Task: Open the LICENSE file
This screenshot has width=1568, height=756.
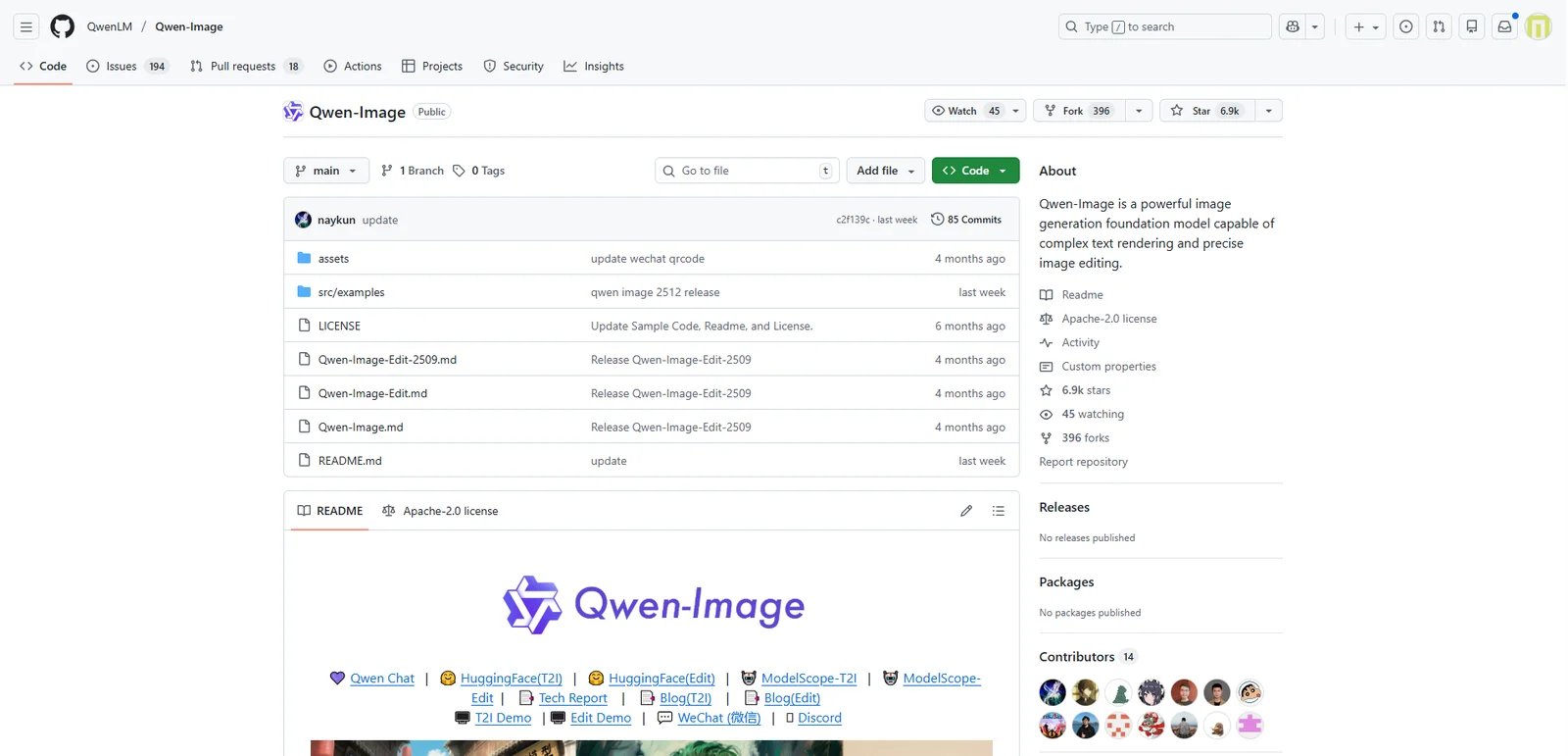Action: pyautogui.click(x=339, y=326)
